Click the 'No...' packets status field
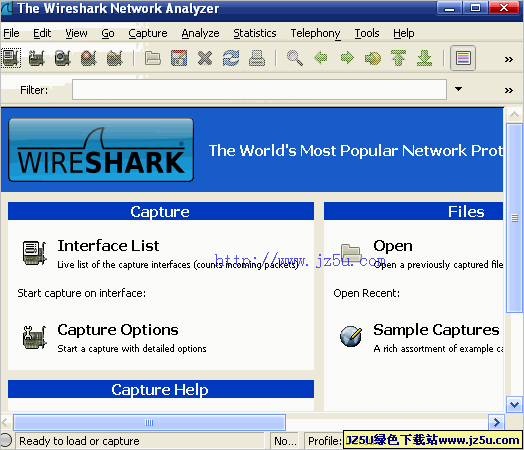Viewport: 524px width, 450px height. click(x=285, y=441)
